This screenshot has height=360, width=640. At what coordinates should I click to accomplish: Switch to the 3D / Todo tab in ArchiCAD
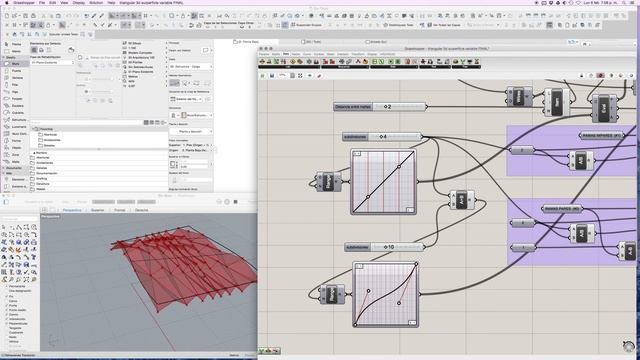coord(311,42)
